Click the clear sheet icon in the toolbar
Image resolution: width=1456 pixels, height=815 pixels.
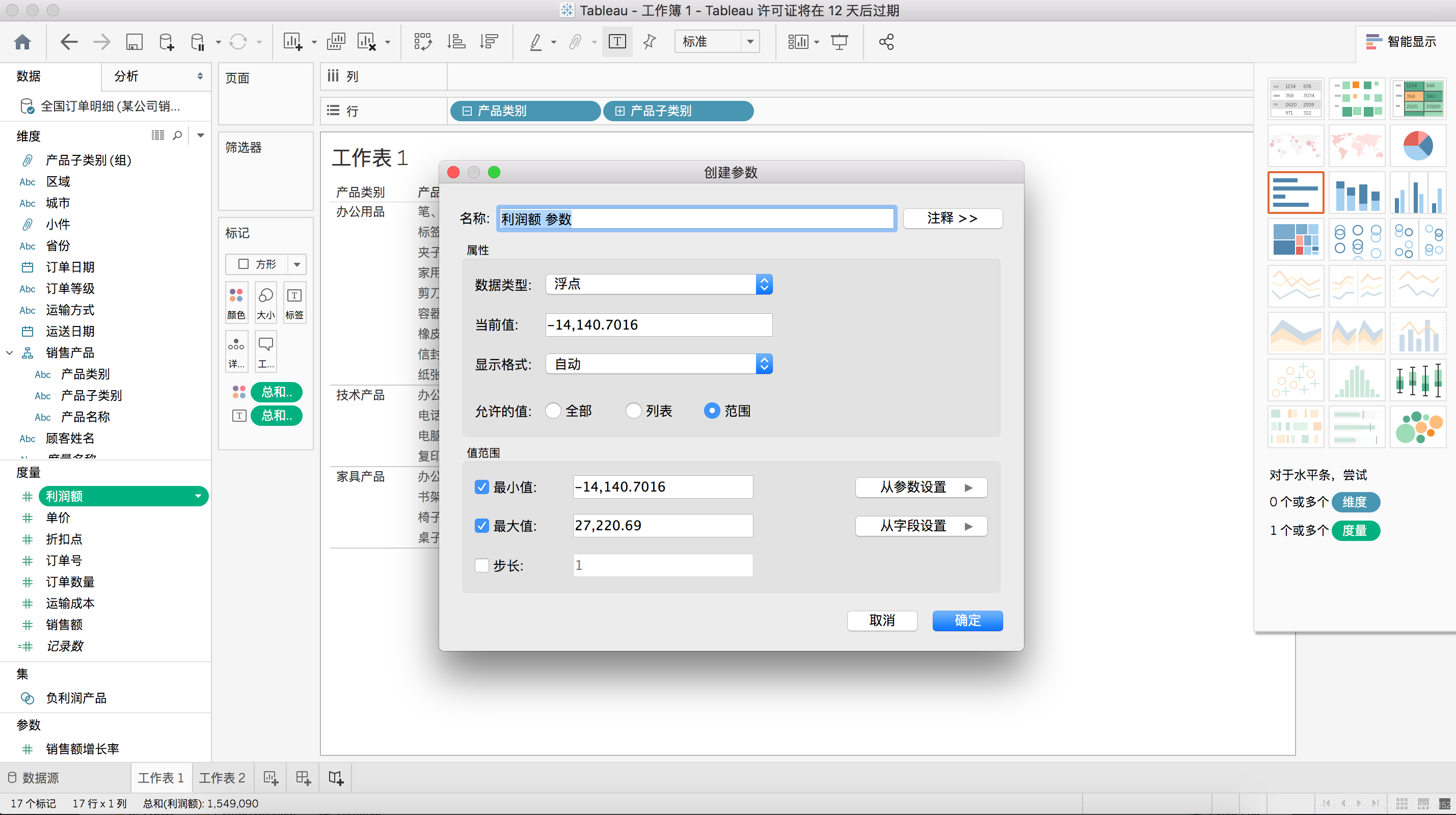(367, 42)
